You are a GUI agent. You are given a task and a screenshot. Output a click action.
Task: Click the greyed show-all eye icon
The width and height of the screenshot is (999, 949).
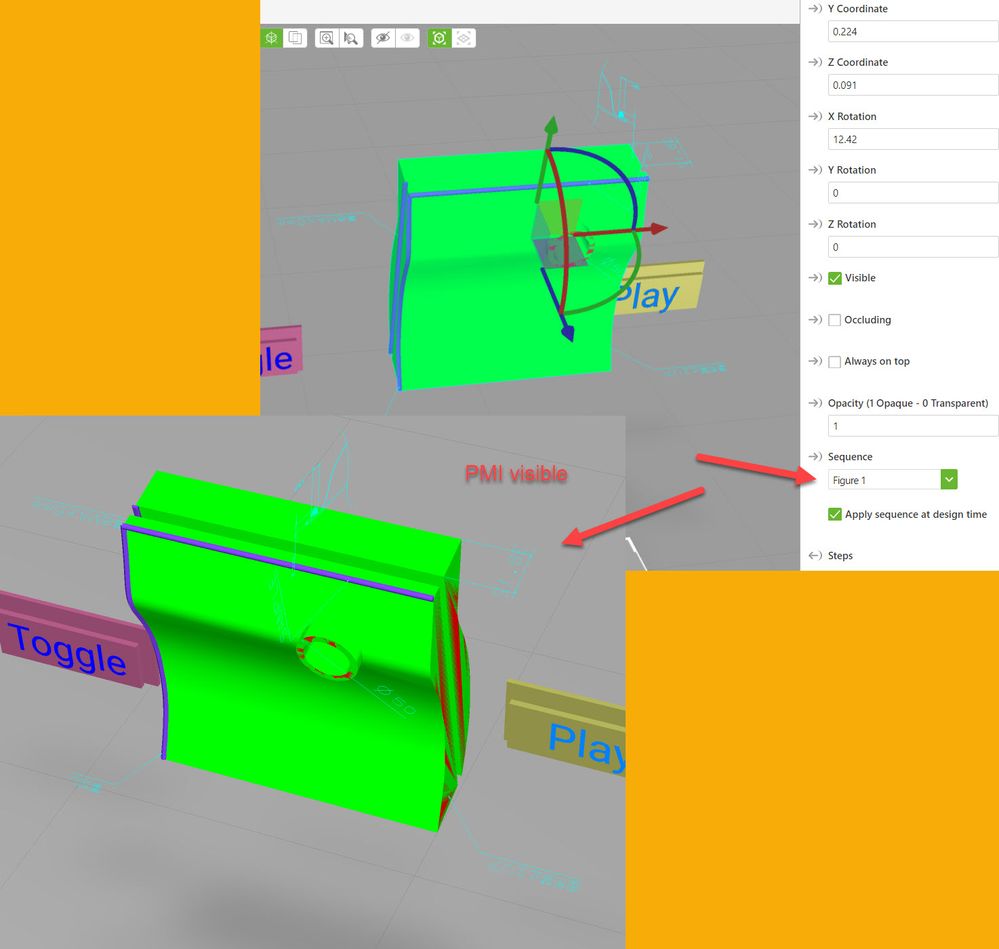408,38
